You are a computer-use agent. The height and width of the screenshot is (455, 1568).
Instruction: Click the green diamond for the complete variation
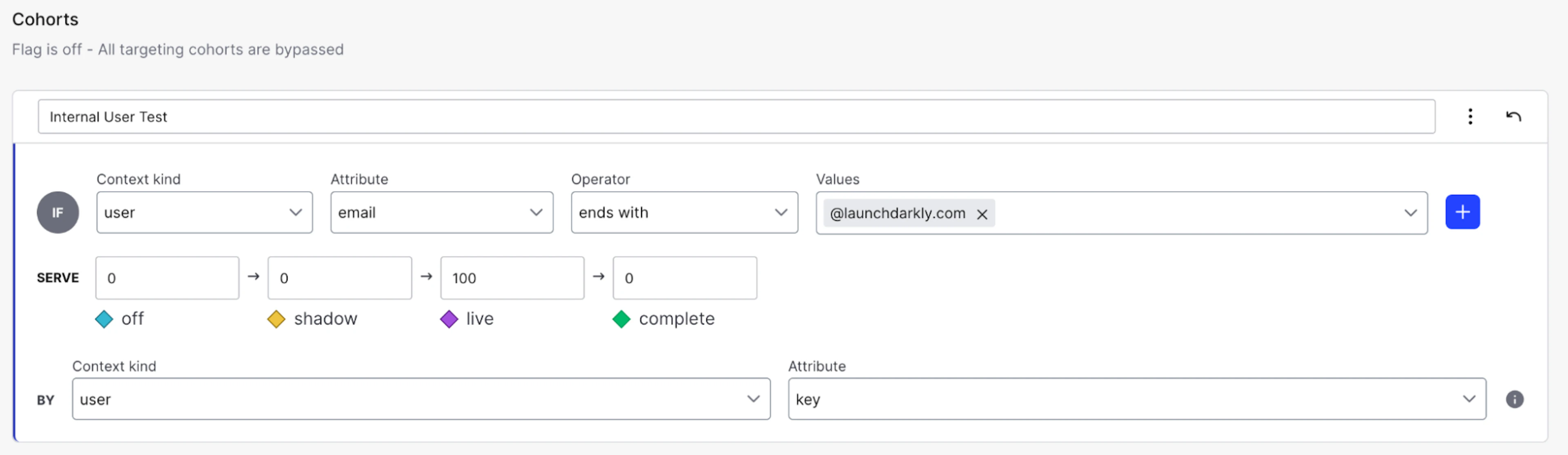coord(621,319)
